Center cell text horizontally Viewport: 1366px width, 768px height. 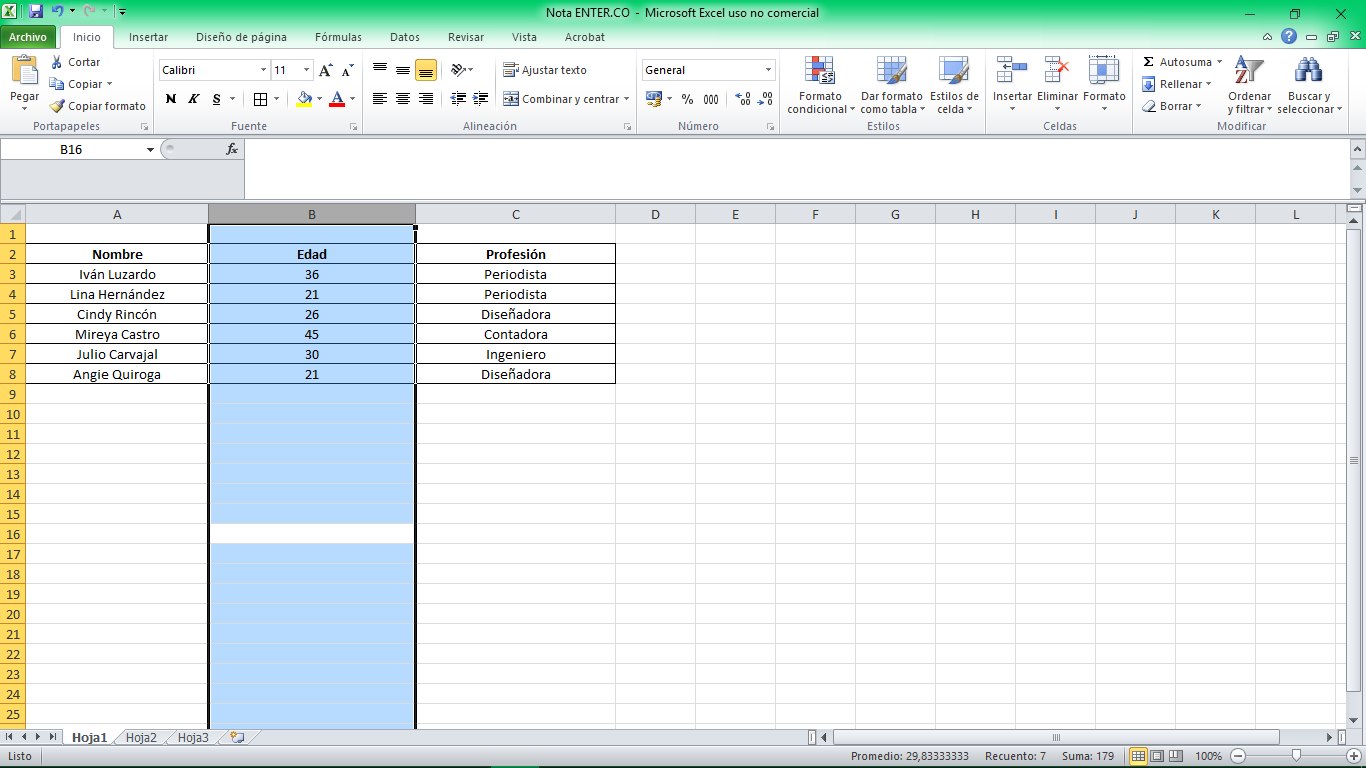pos(403,99)
